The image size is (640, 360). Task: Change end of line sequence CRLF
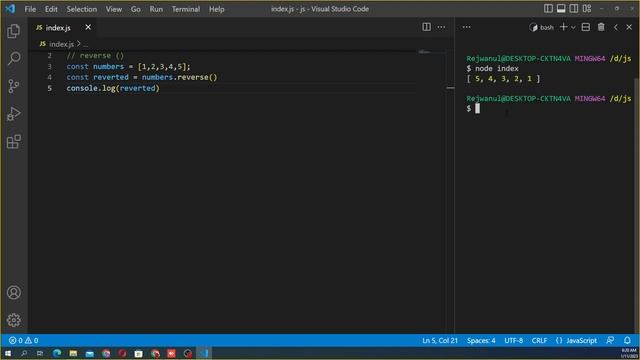click(539, 340)
